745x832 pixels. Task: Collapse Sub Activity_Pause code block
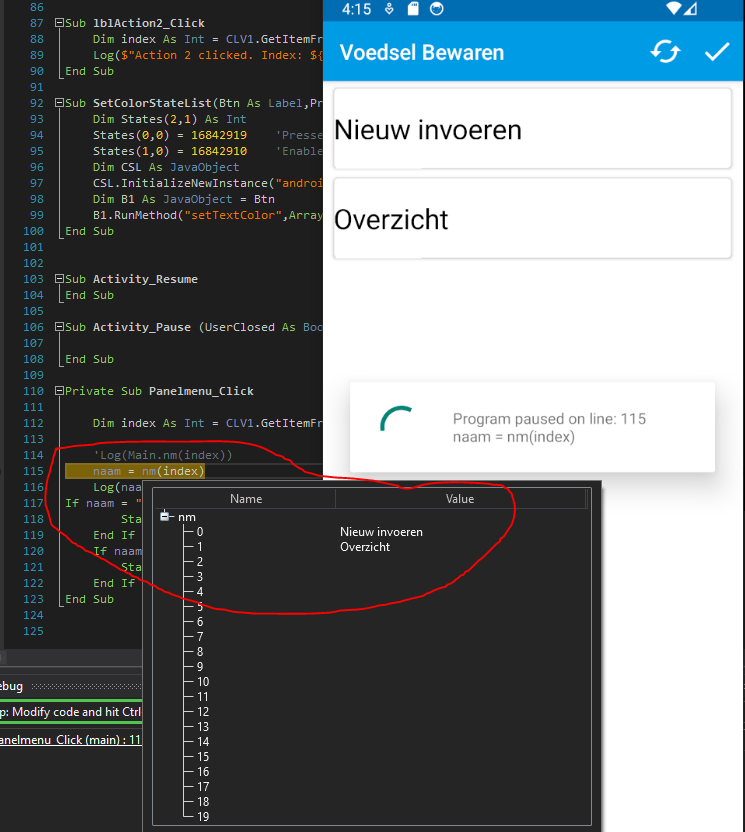(59, 327)
